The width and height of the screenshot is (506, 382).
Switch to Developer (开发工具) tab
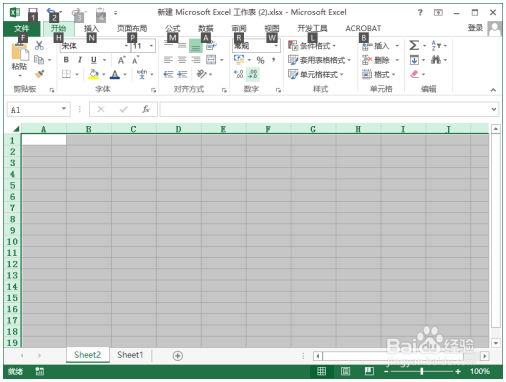coord(312,29)
